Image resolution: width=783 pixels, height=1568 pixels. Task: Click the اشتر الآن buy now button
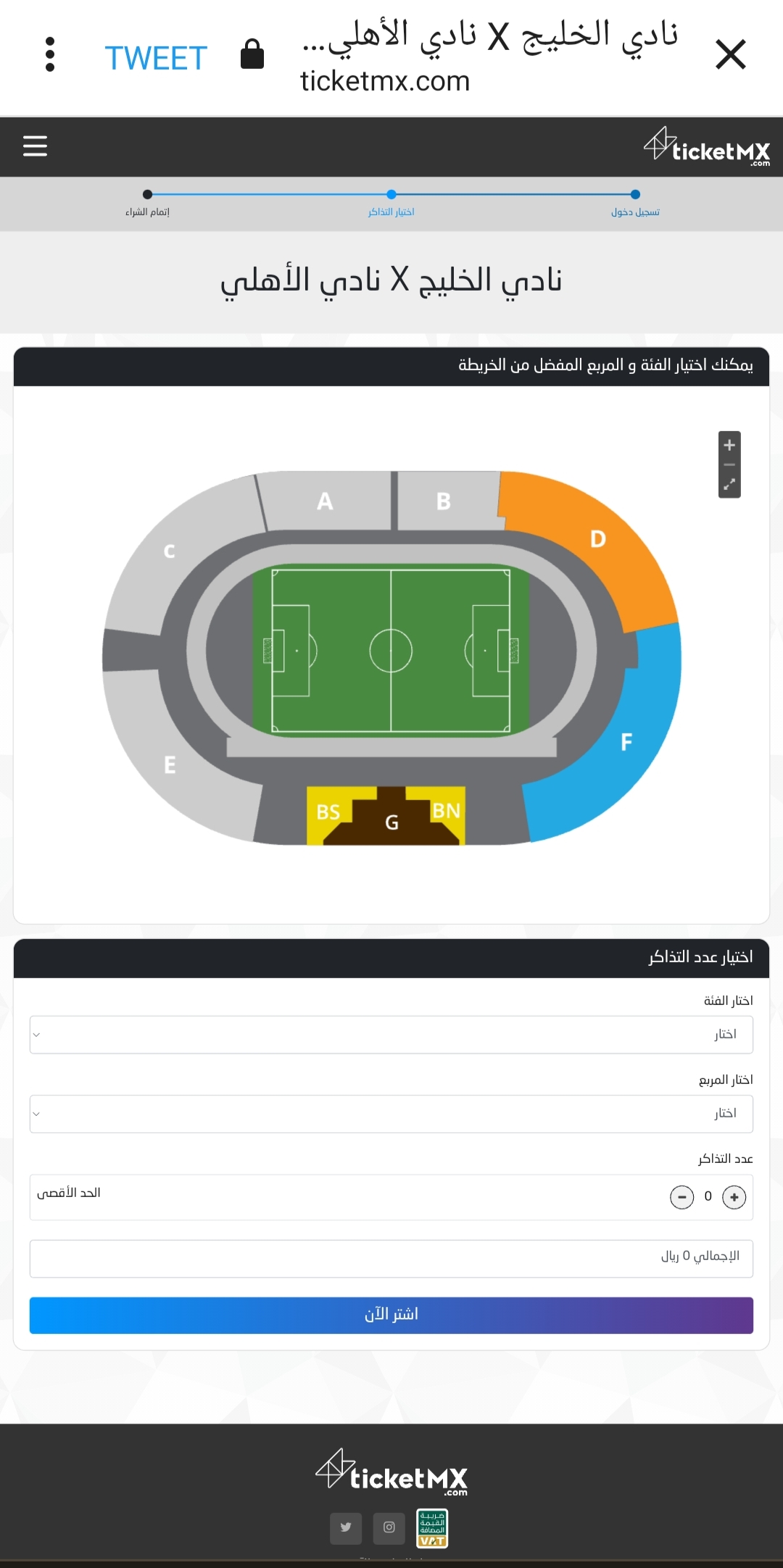click(x=391, y=1315)
